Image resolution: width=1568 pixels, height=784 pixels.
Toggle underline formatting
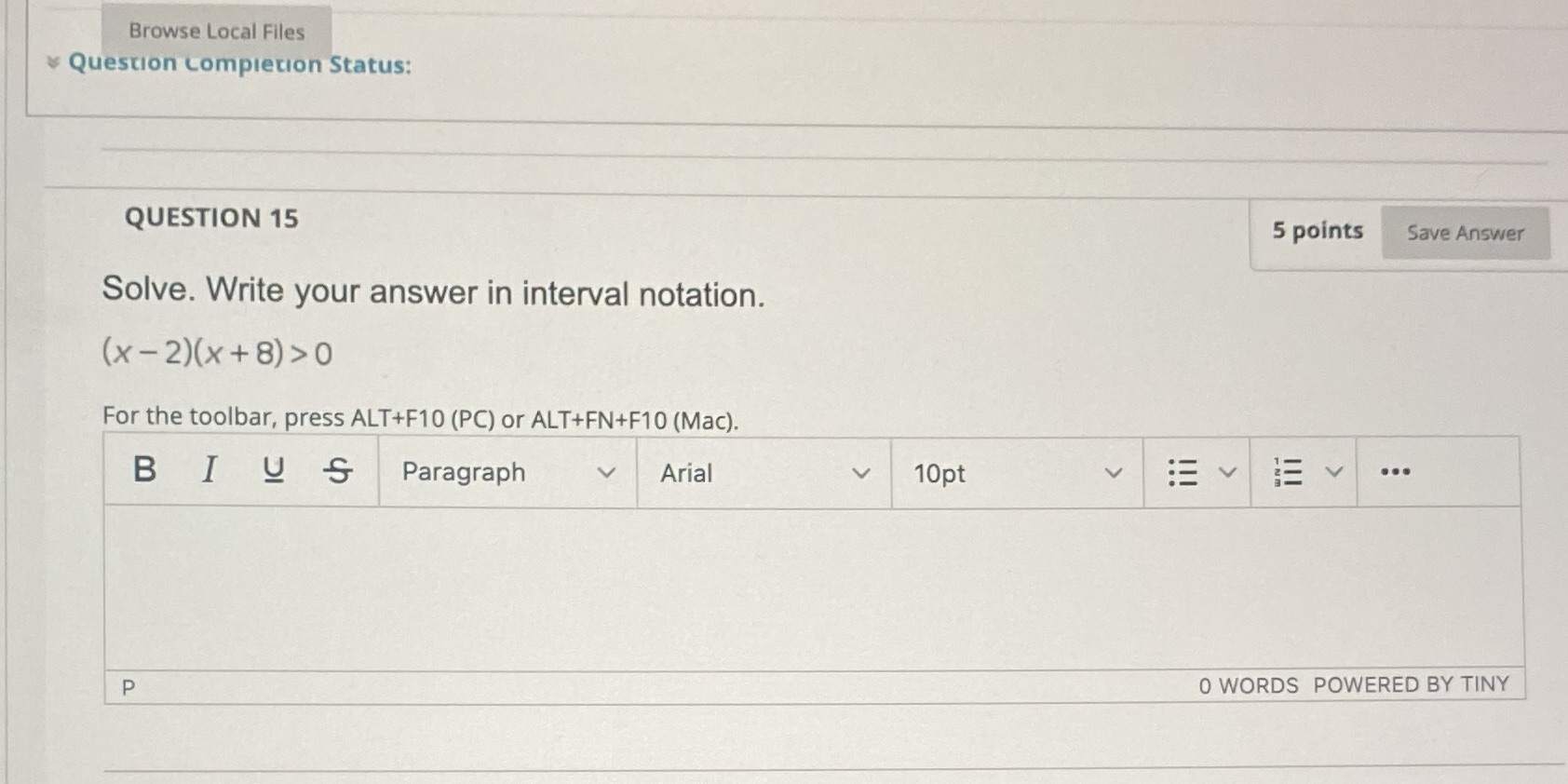[272, 472]
